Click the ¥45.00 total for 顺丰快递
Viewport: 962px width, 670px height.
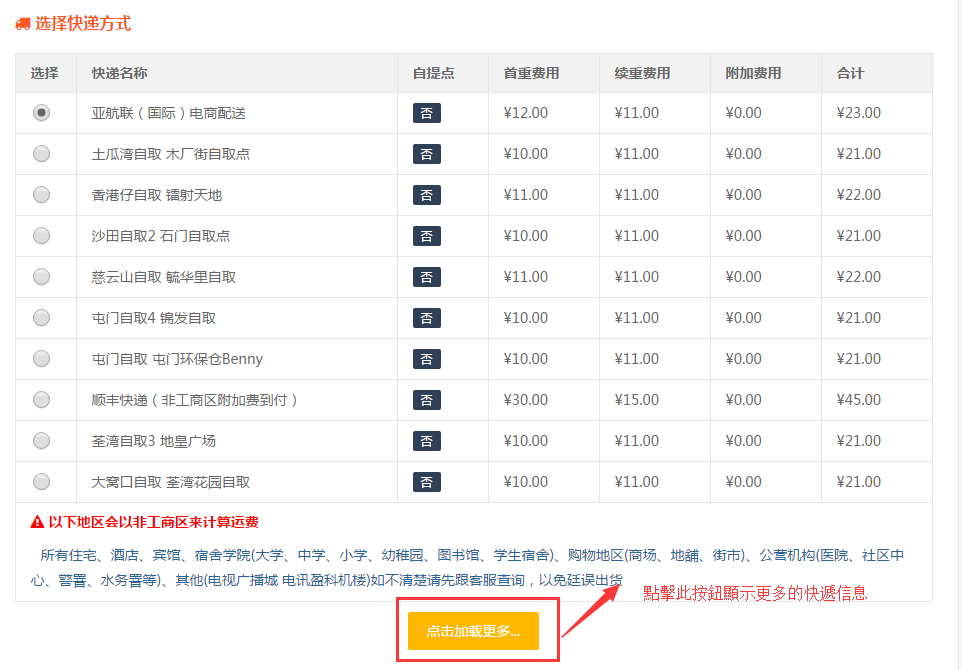pyautogui.click(x=859, y=400)
